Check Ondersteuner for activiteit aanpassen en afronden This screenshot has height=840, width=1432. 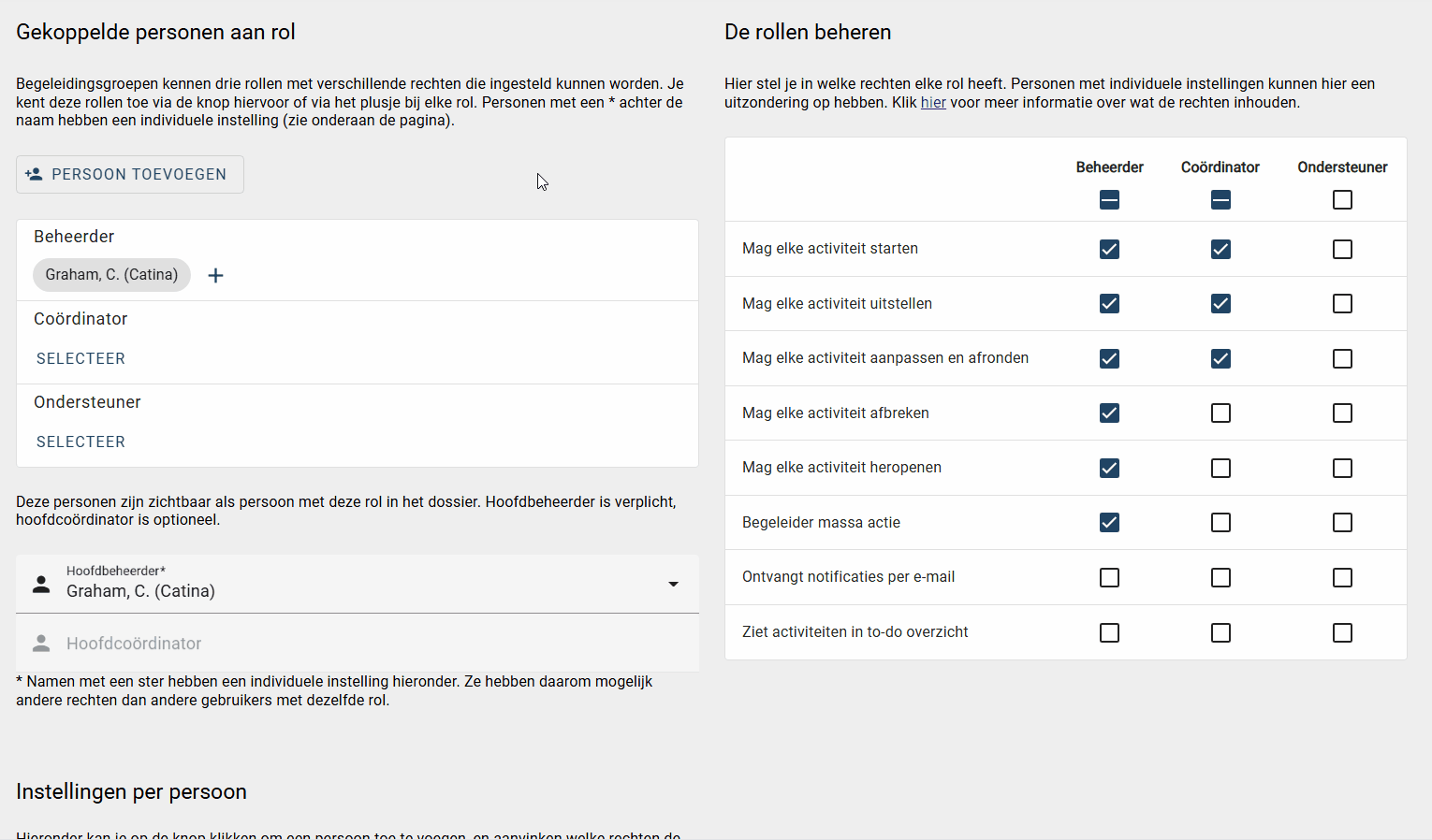click(x=1342, y=359)
